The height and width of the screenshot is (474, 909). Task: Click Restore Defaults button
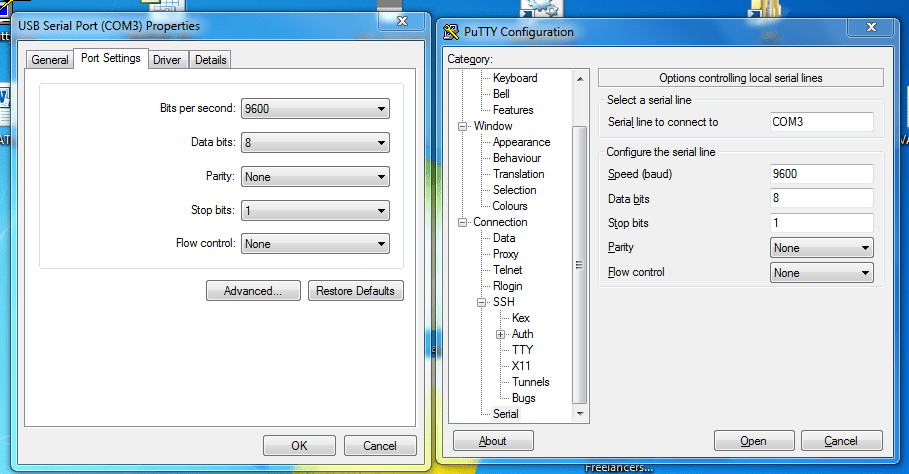(x=355, y=291)
